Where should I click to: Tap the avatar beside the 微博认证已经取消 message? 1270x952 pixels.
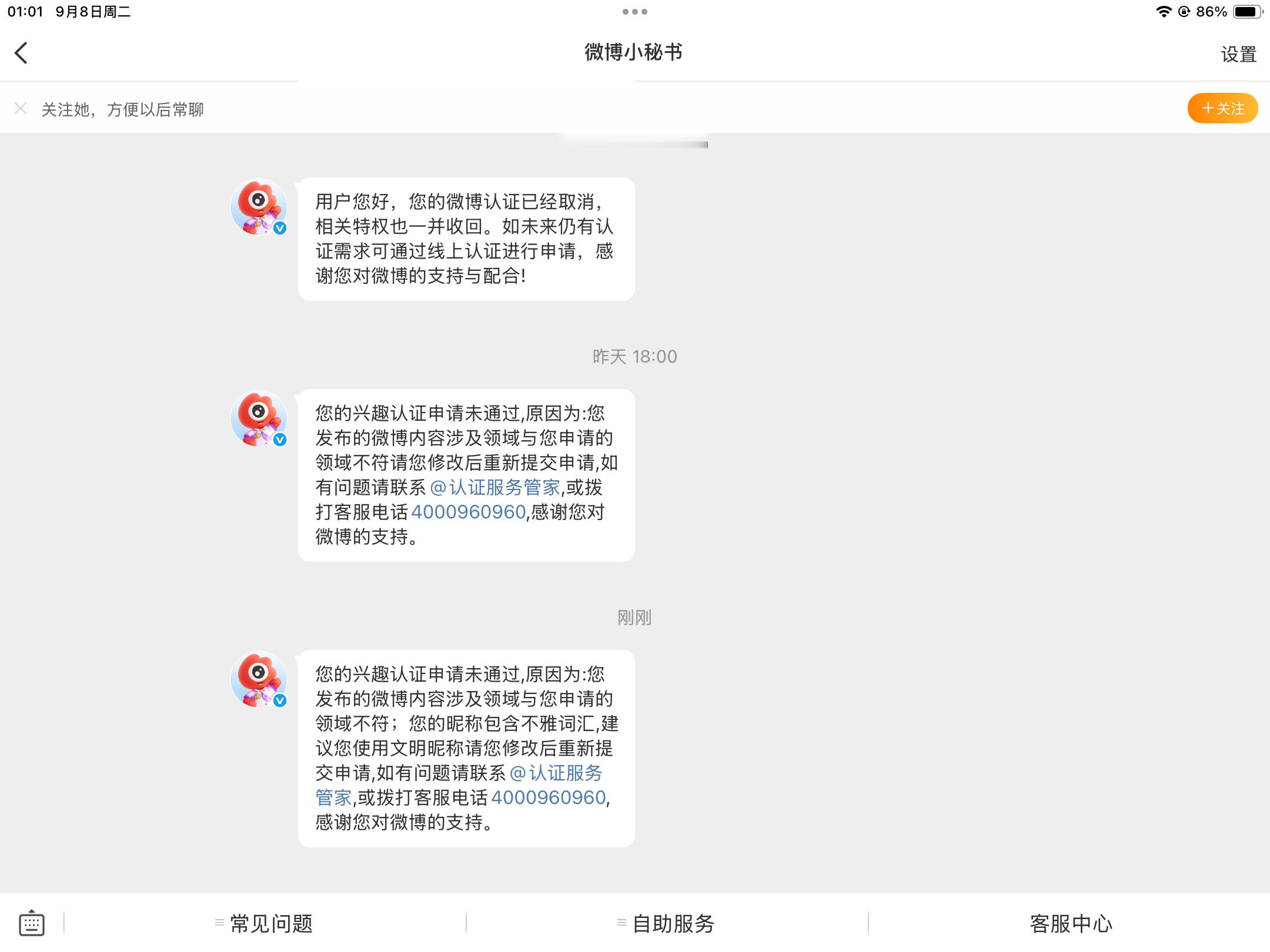click(259, 207)
